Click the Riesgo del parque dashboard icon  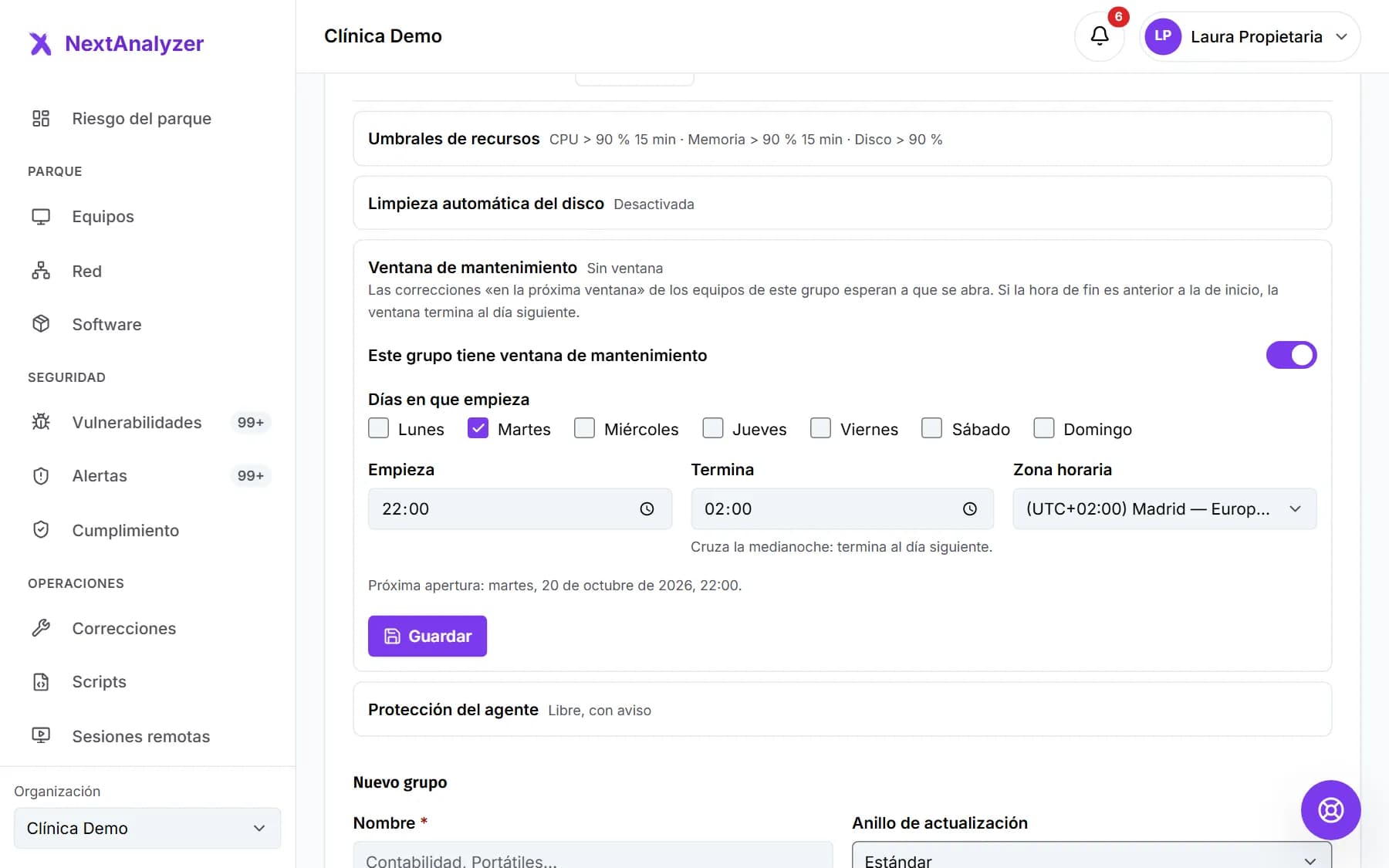tap(41, 118)
